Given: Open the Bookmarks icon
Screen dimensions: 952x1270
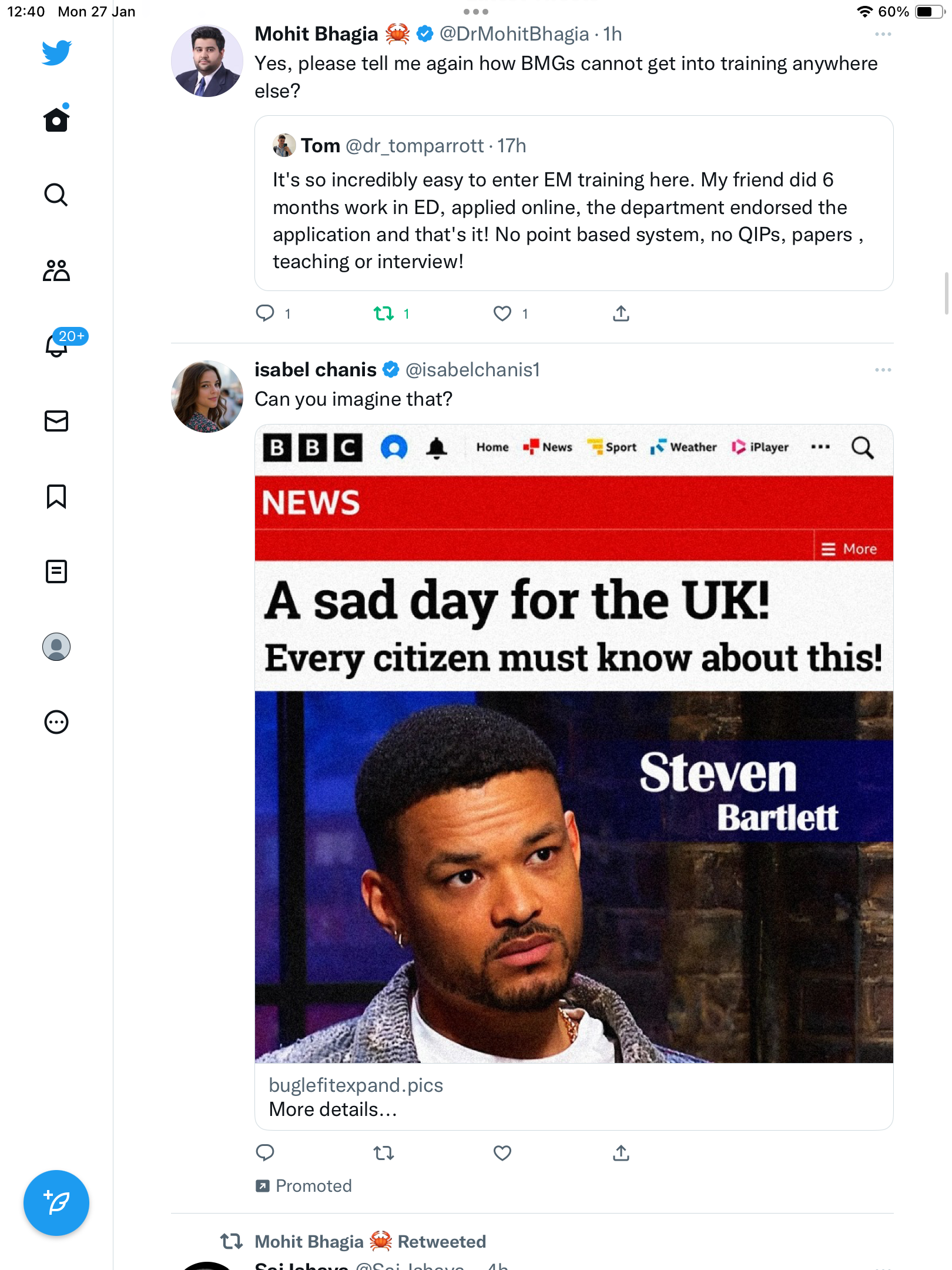Looking at the screenshot, I should click(56, 496).
